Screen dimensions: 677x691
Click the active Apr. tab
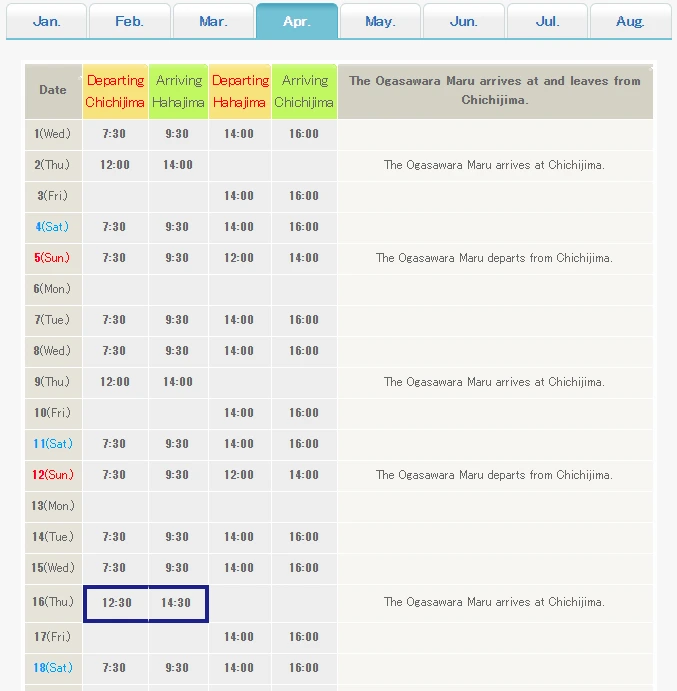click(x=297, y=21)
